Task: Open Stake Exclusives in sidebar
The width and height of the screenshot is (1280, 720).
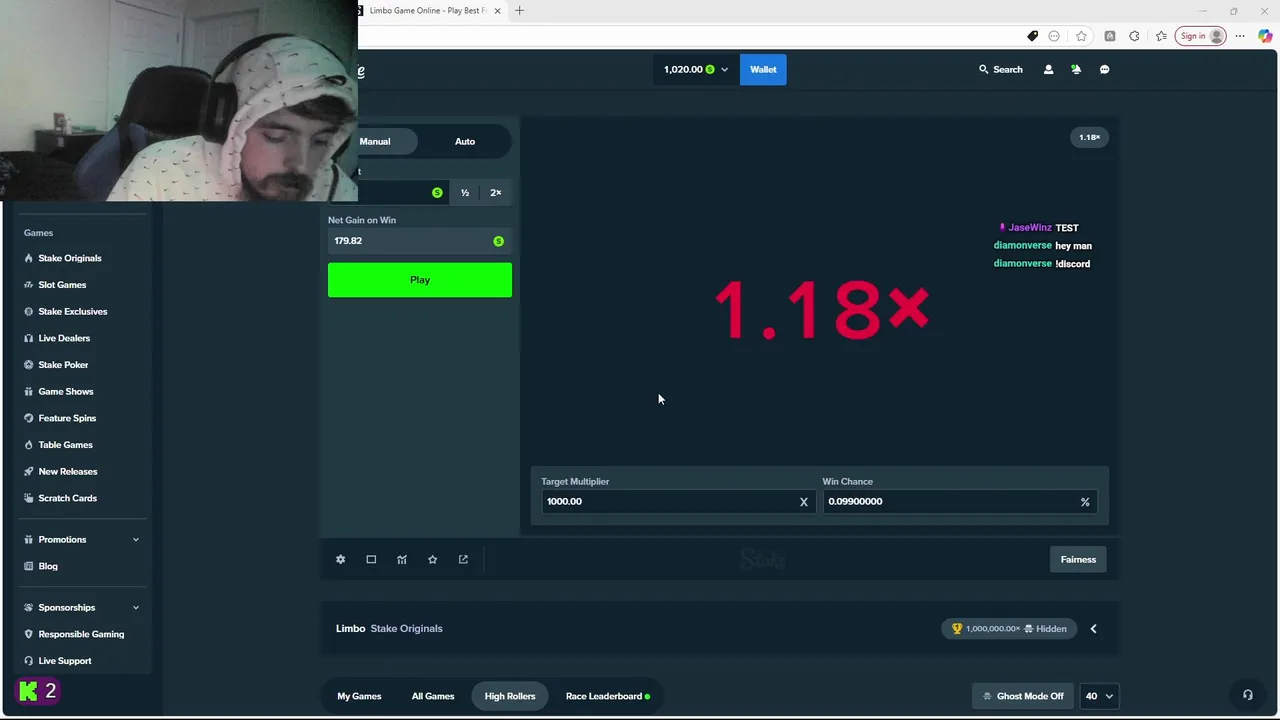Action: 72,311
